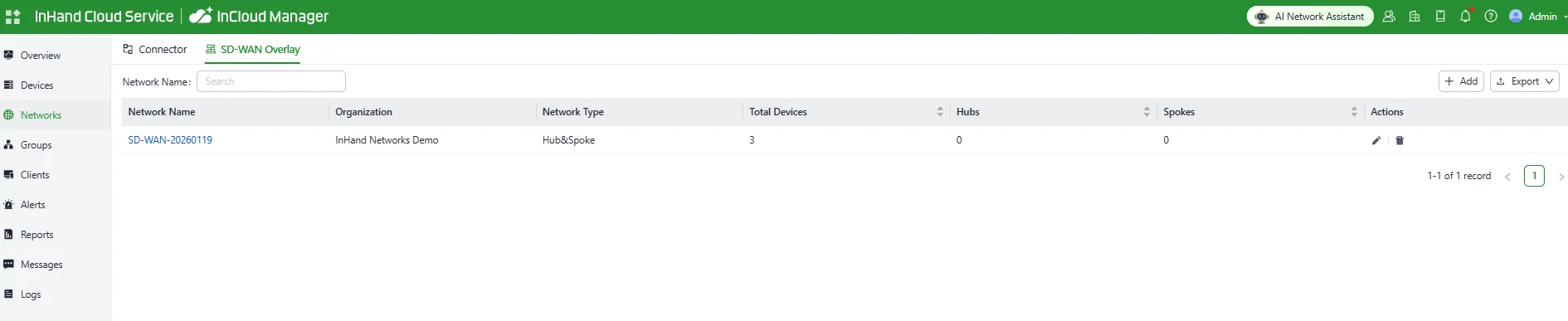Click the 1-1 of 1 record text
This screenshot has width=1568, height=321.
click(x=1459, y=176)
